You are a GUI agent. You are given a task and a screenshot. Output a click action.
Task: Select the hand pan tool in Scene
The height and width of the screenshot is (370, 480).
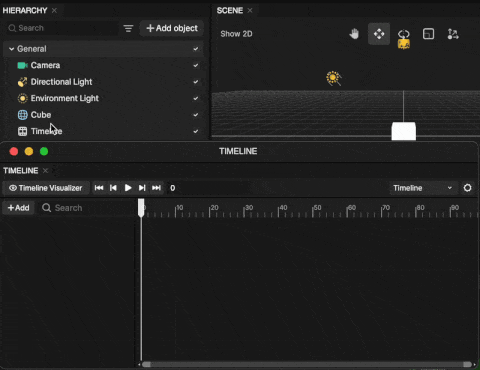pos(354,34)
